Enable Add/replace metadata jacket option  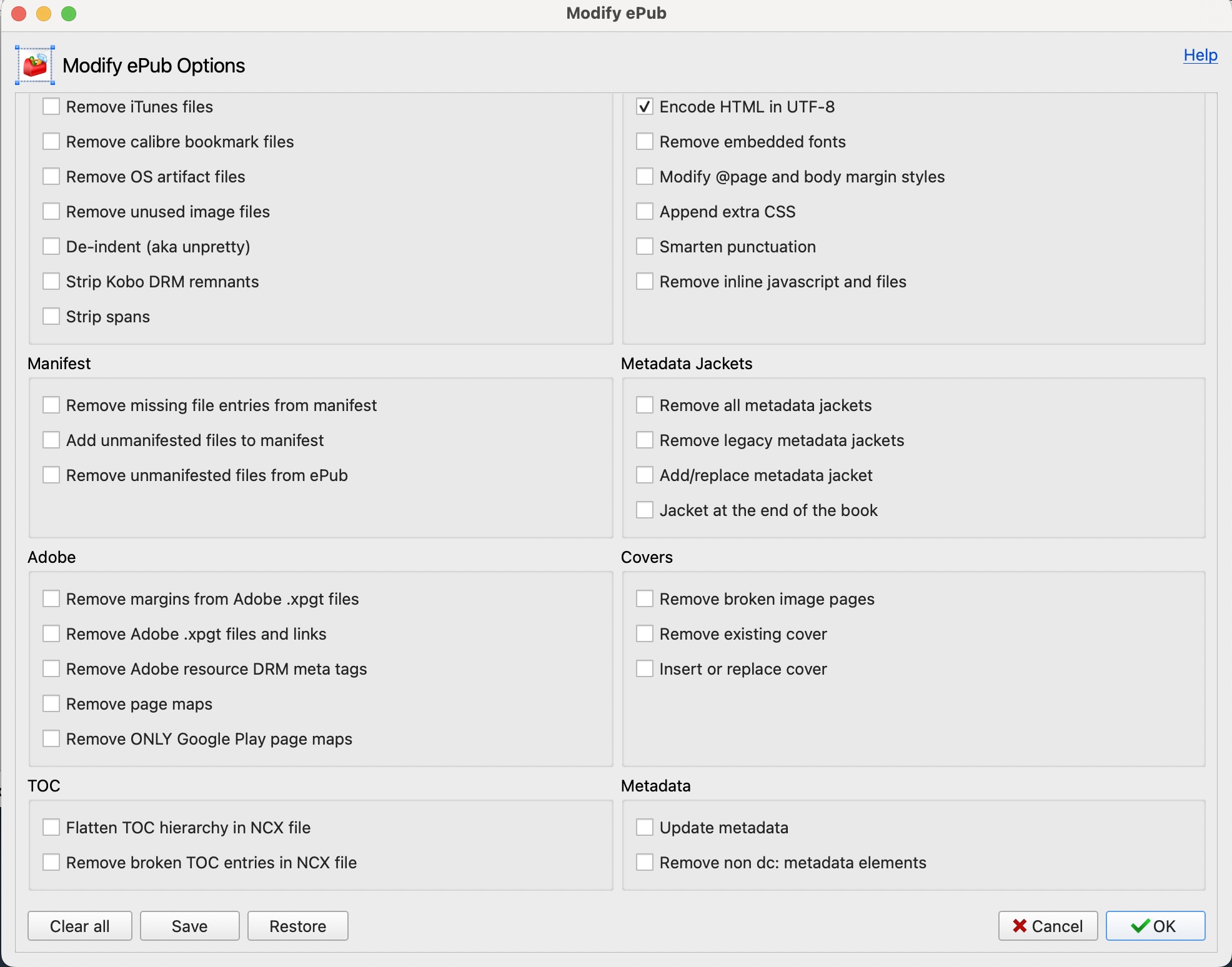click(645, 475)
